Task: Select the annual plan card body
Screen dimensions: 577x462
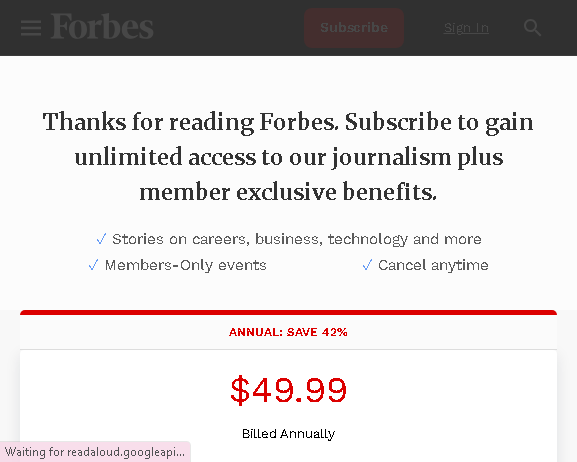Action: click(x=288, y=406)
